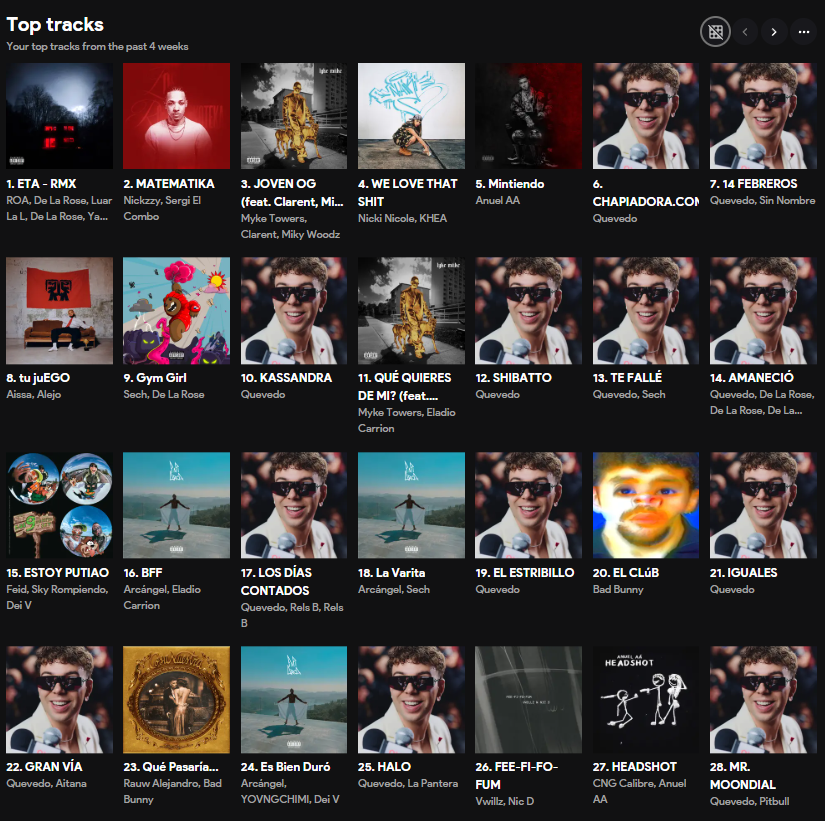Click track title '22. GRAN VÍA'
Viewport: 825px width, 821px height.
click(44, 767)
